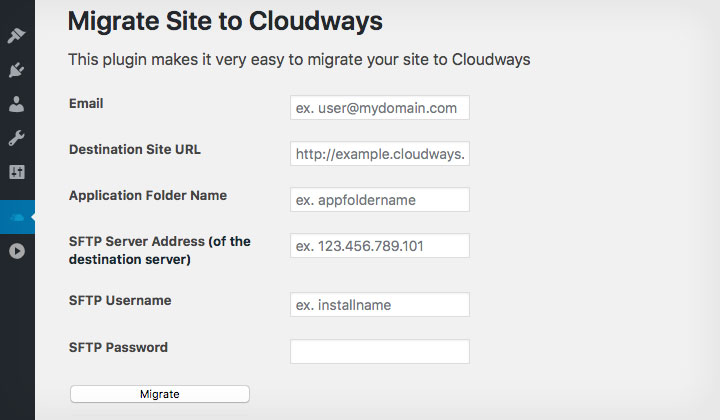Click the Email input field

tap(380, 108)
